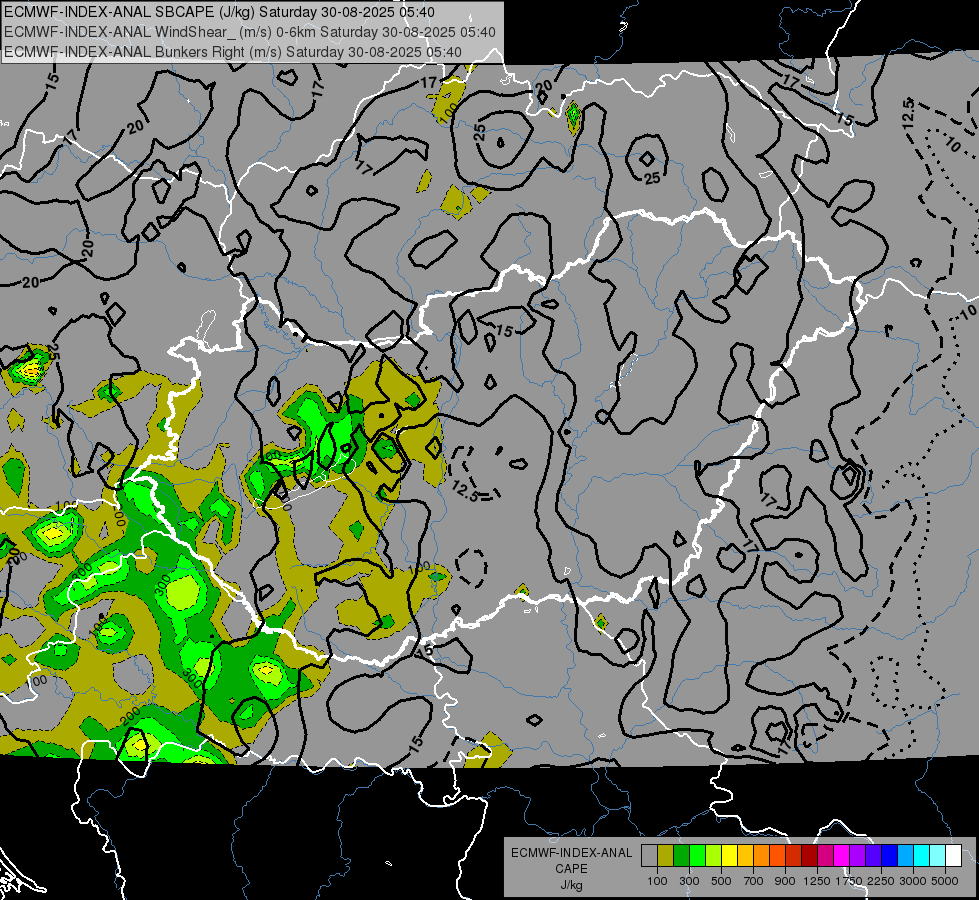Screen dimensions: 979x900
Task: Select the azure swatch left of 3000
Action: (x=905, y=856)
